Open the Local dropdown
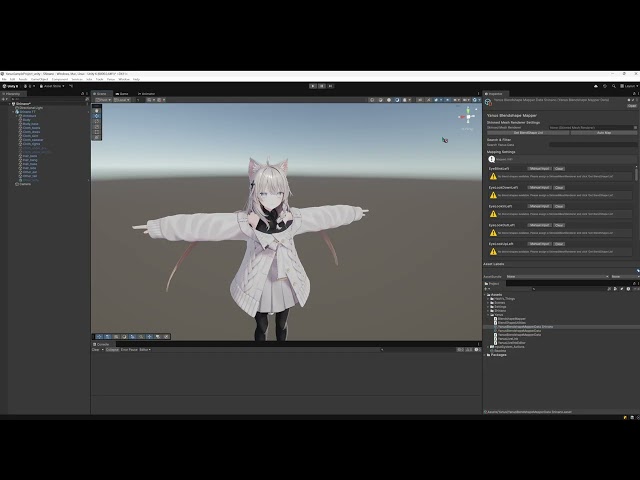This screenshot has height=480, width=640. click(x=122, y=100)
